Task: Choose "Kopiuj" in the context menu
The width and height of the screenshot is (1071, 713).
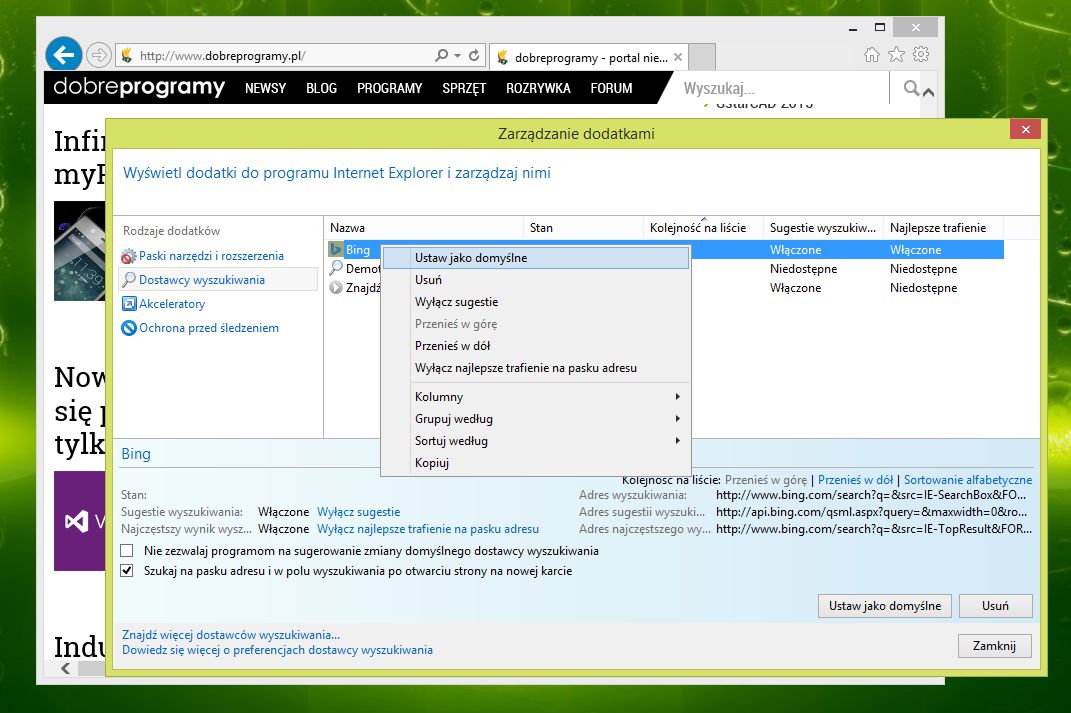Action: pyautogui.click(x=536, y=462)
